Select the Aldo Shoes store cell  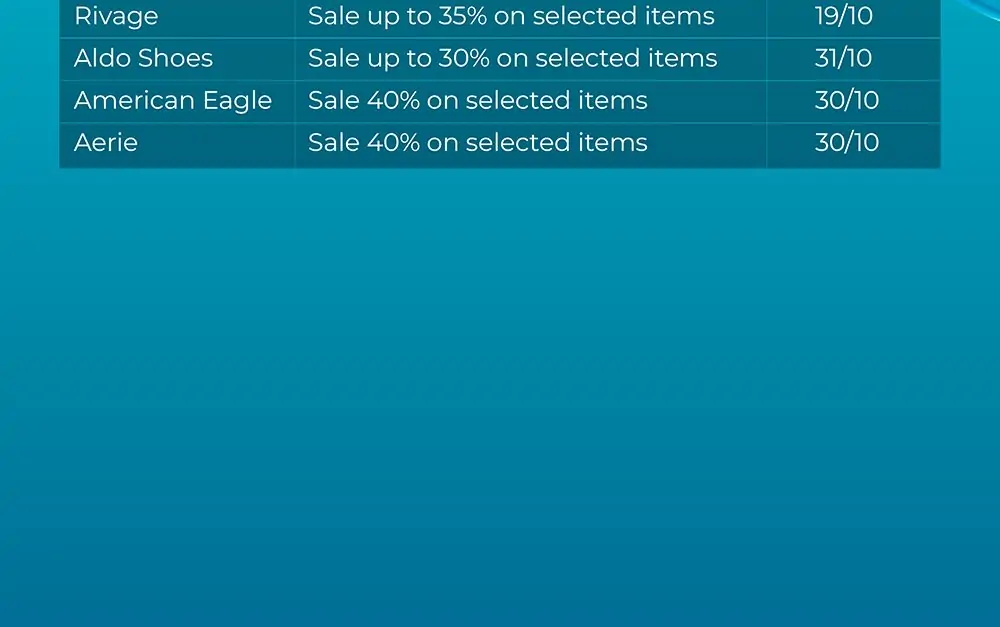click(x=177, y=59)
